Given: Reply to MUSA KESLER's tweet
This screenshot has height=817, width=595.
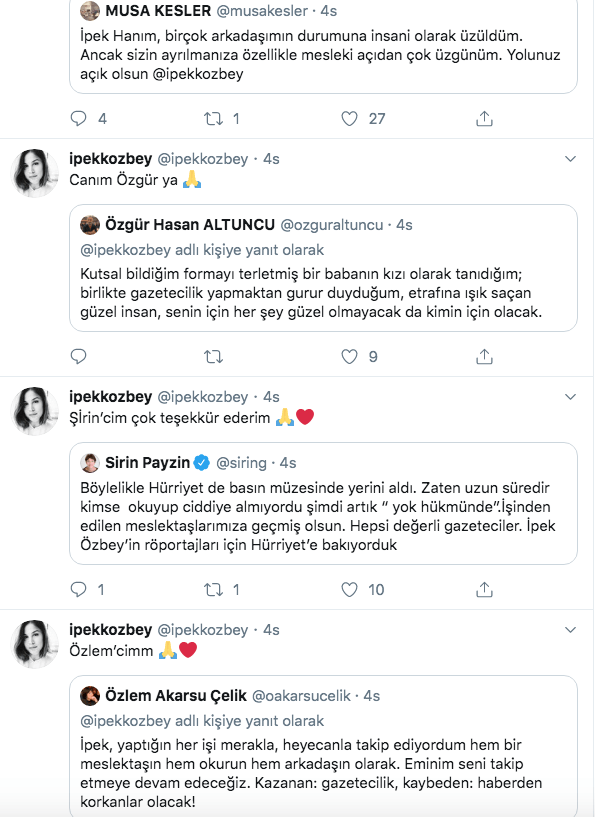Looking at the screenshot, I should click(x=80, y=118).
